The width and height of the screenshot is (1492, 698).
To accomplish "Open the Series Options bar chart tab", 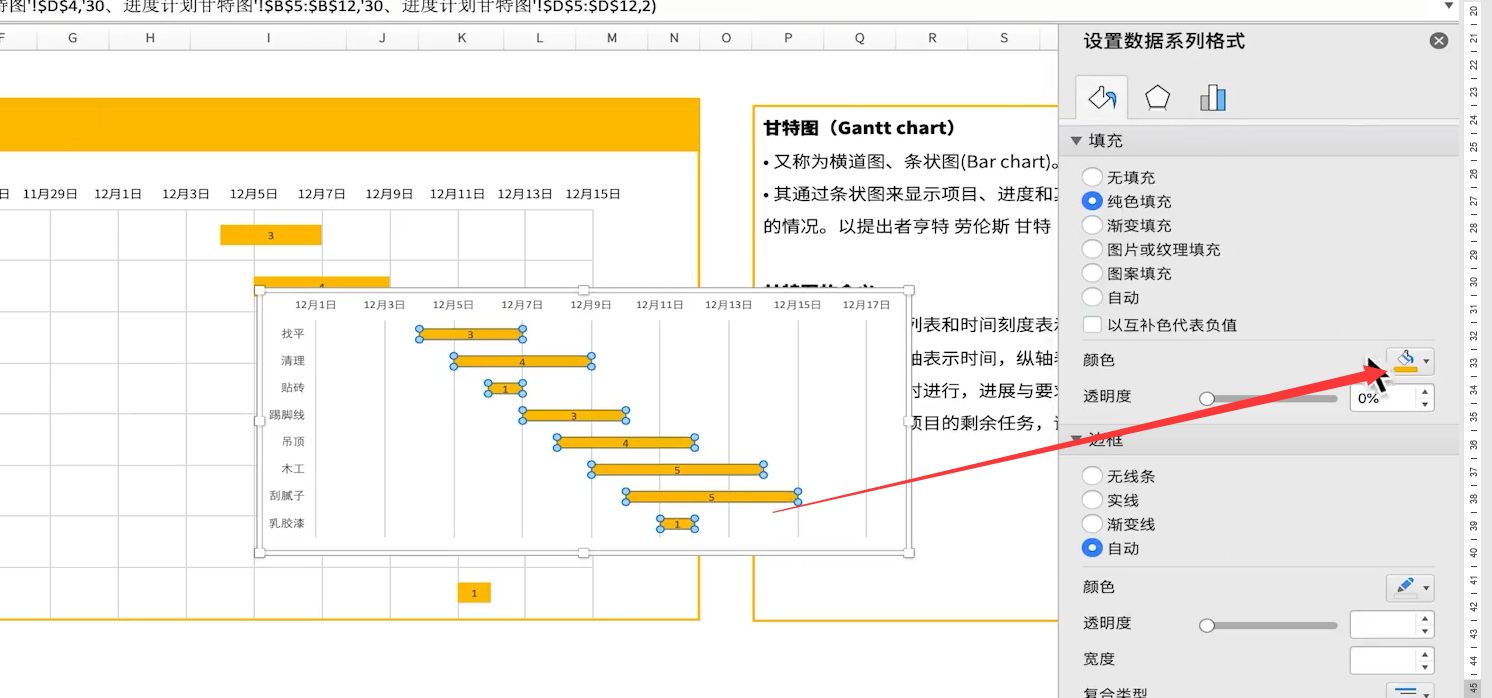I will point(1212,97).
